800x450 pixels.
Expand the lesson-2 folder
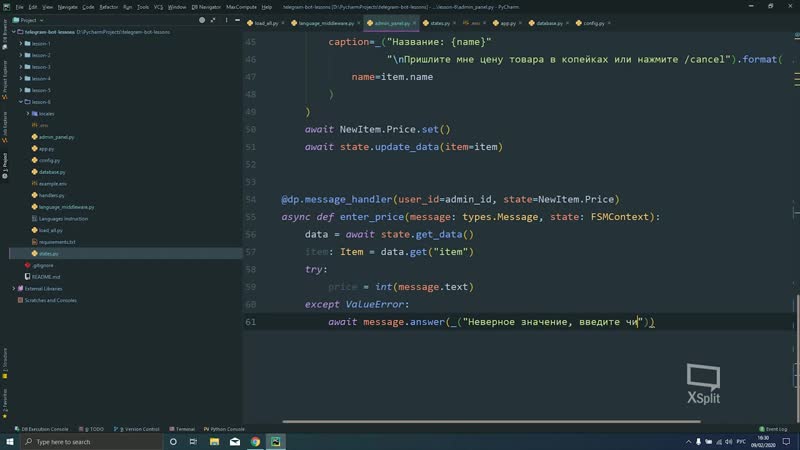click(21, 55)
